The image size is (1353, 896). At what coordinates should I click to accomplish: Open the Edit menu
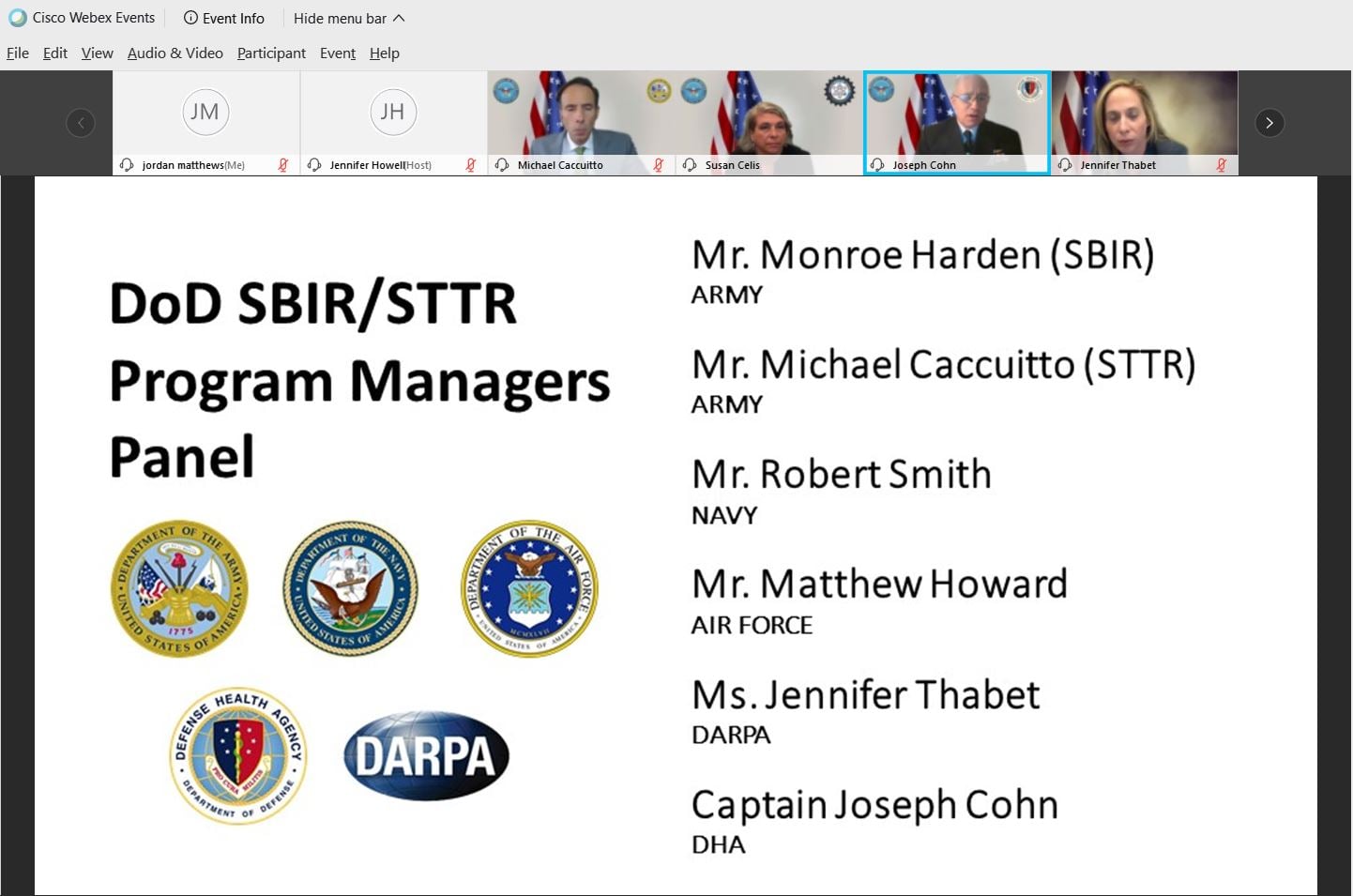(55, 53)
